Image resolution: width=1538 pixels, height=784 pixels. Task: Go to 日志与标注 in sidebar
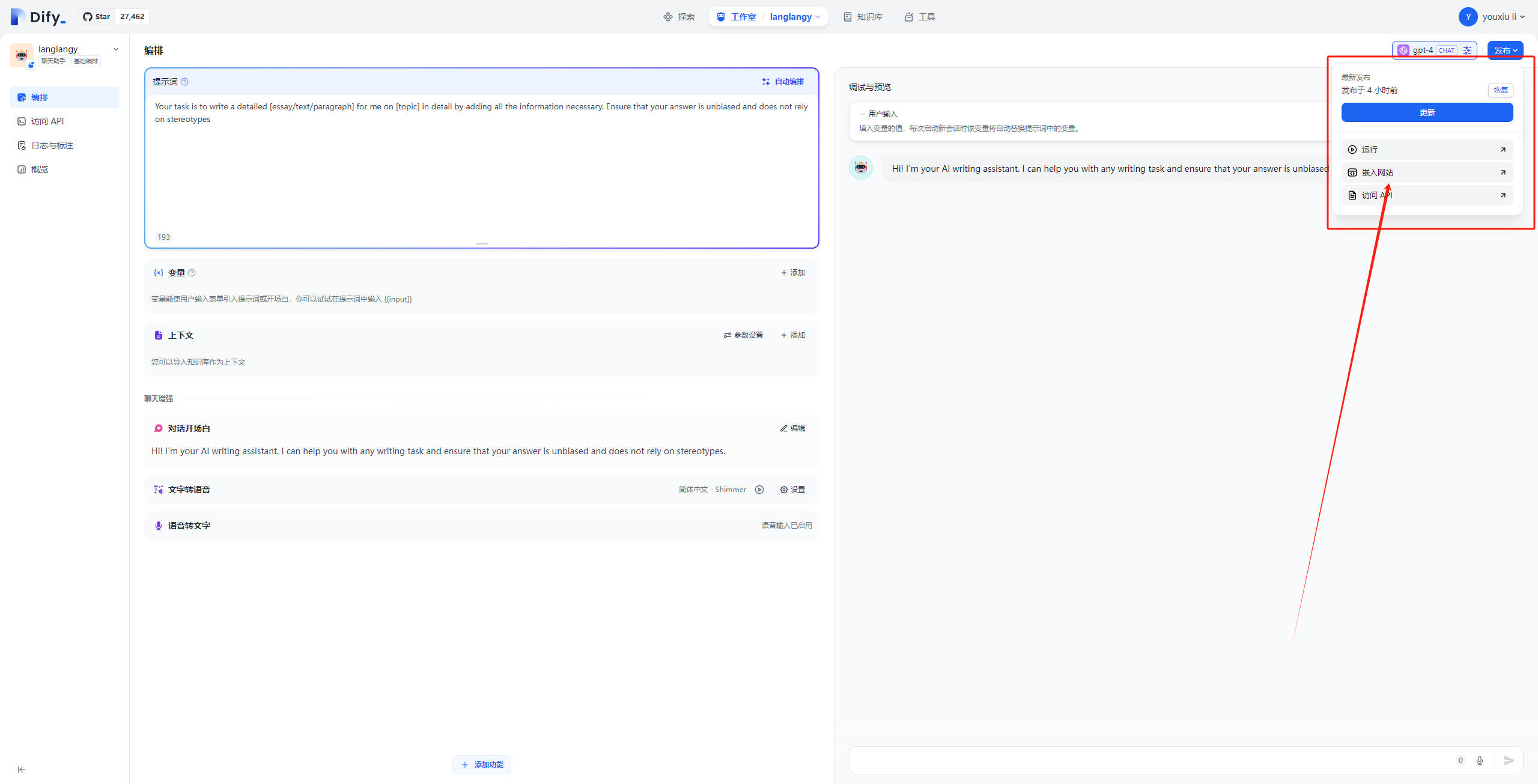point(52,145)
